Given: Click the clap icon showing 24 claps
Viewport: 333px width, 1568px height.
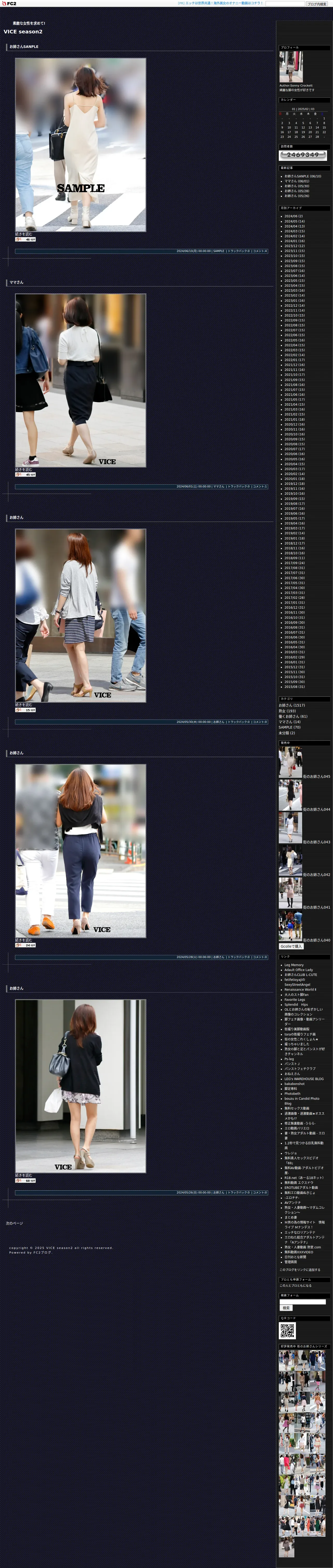Looking at the screenshot, I should pos(26,945).
